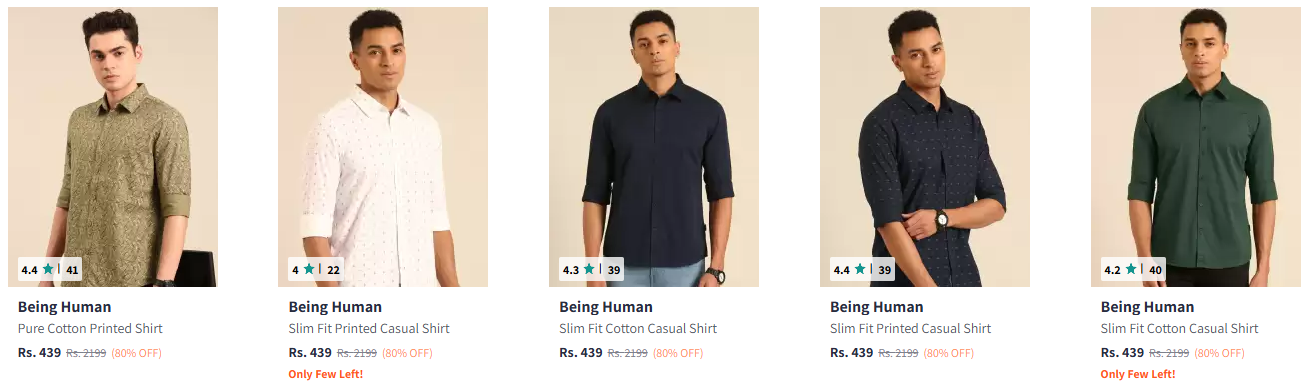
Task: Click Slim Fit Cotton Casual Shirt under navy shirt
Action: [x=638, y=328]
